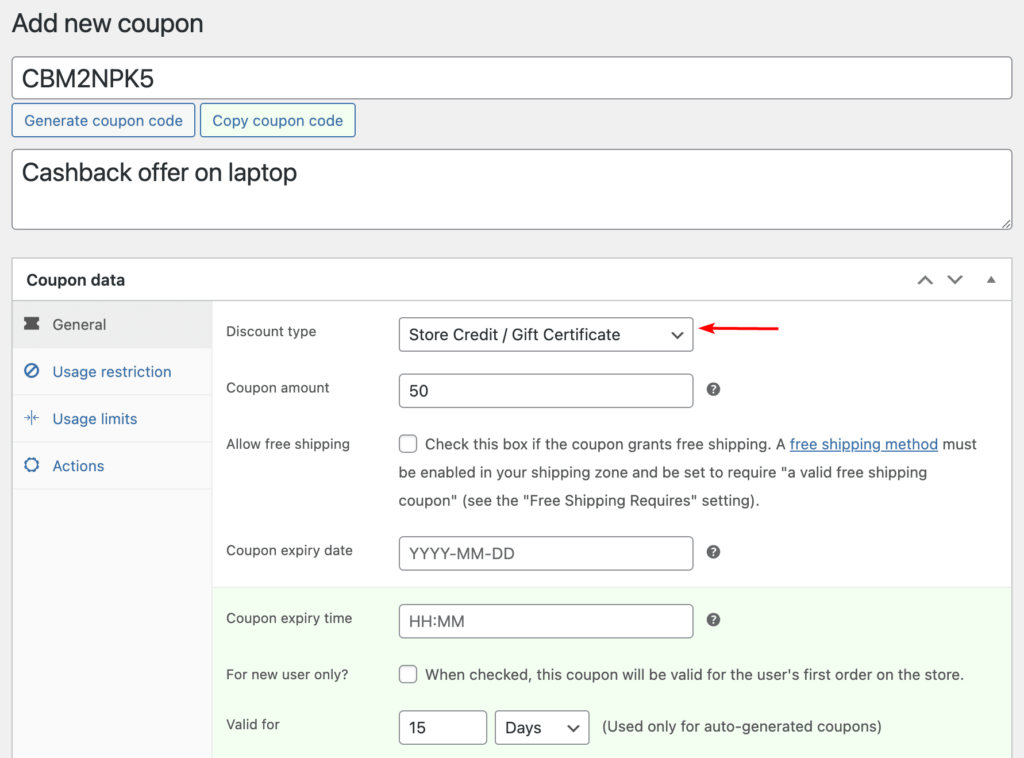This screenshot has height=758, width=1024.
Task: Click the help icon beside Coupon expiry time
Action: click(713, 619)
